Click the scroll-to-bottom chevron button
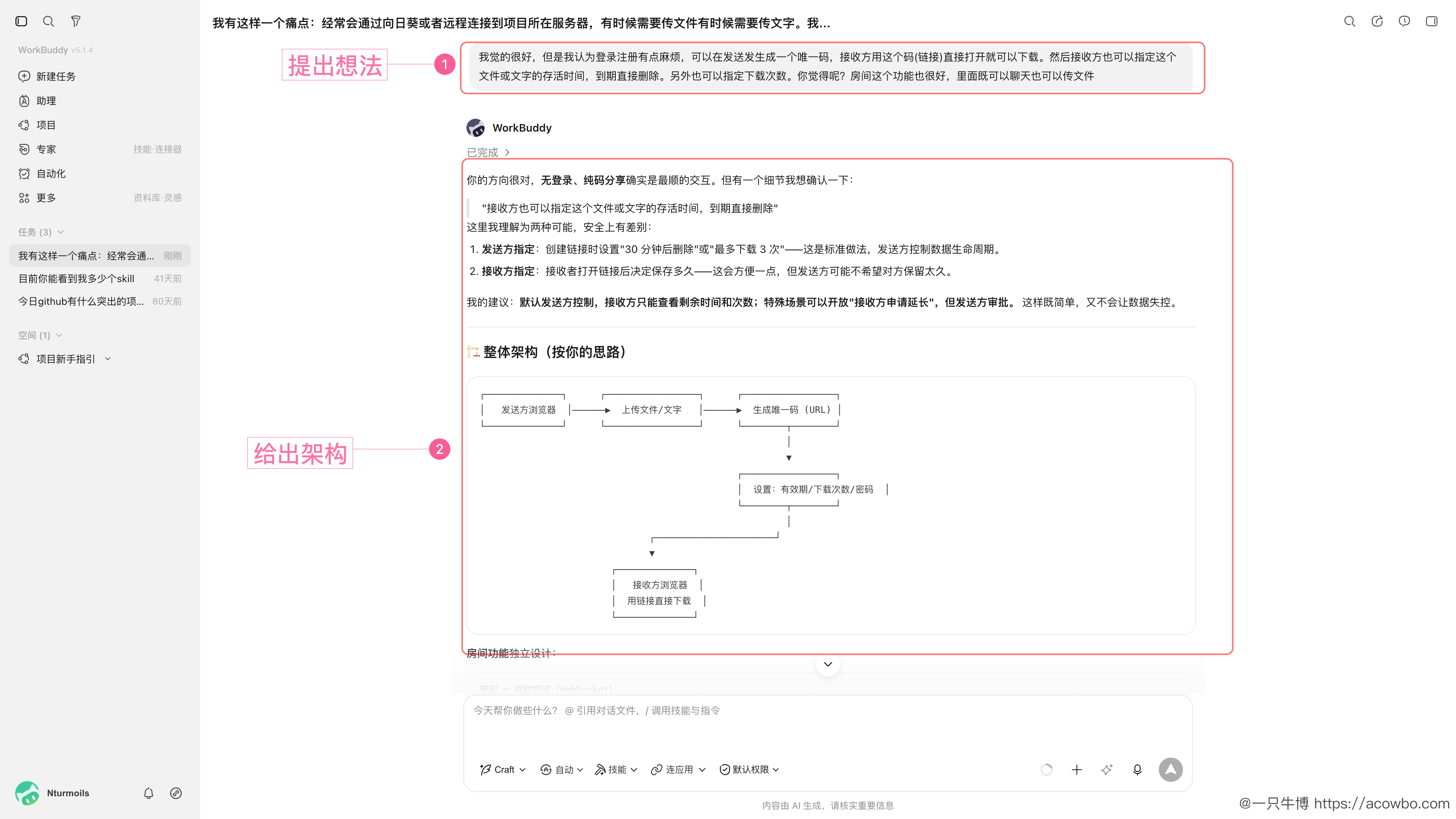This screenshot has height=819, width=1456. coord(828,664)
